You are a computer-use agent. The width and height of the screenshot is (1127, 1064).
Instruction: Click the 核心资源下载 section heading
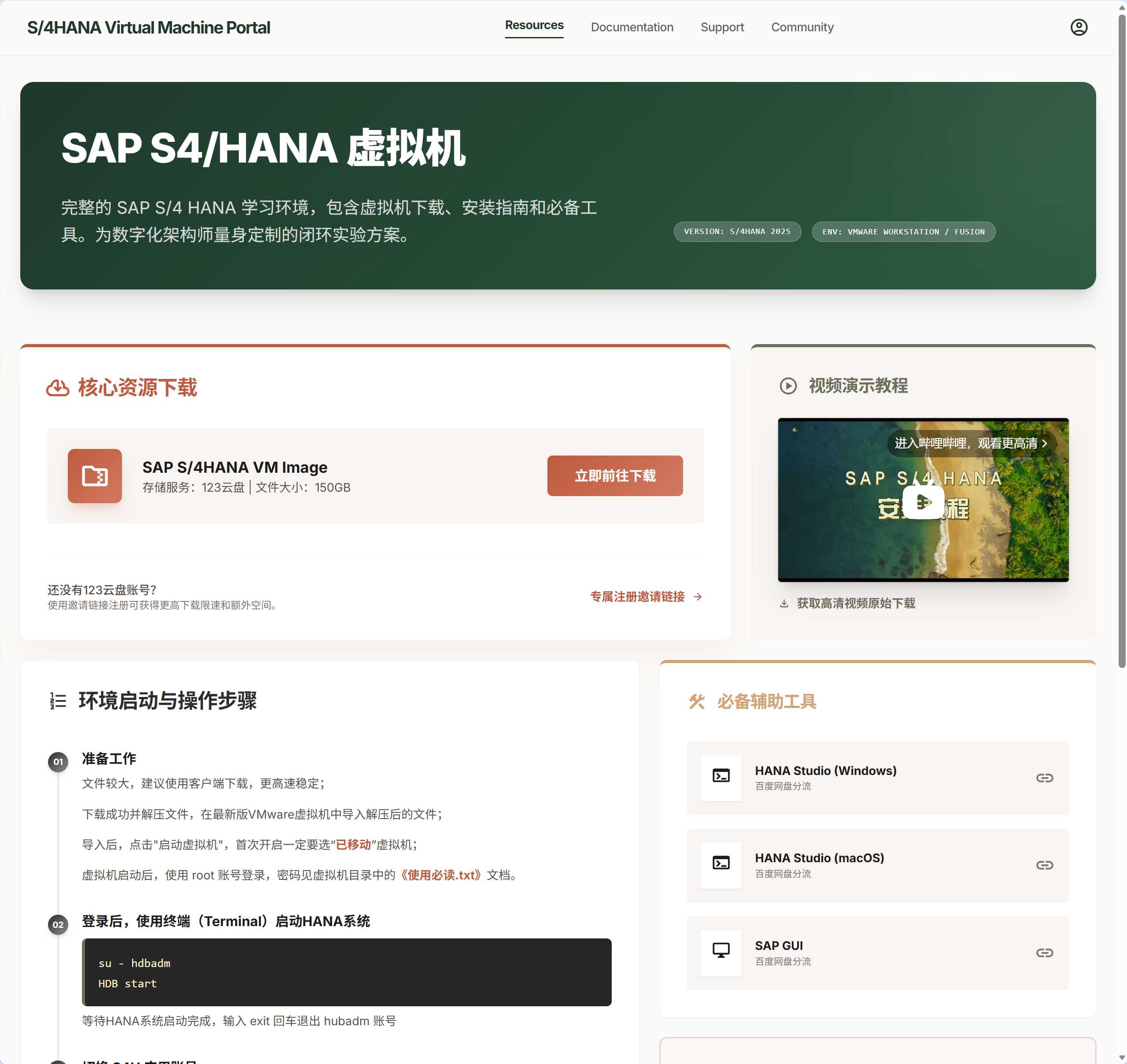[x=137, y=388]
